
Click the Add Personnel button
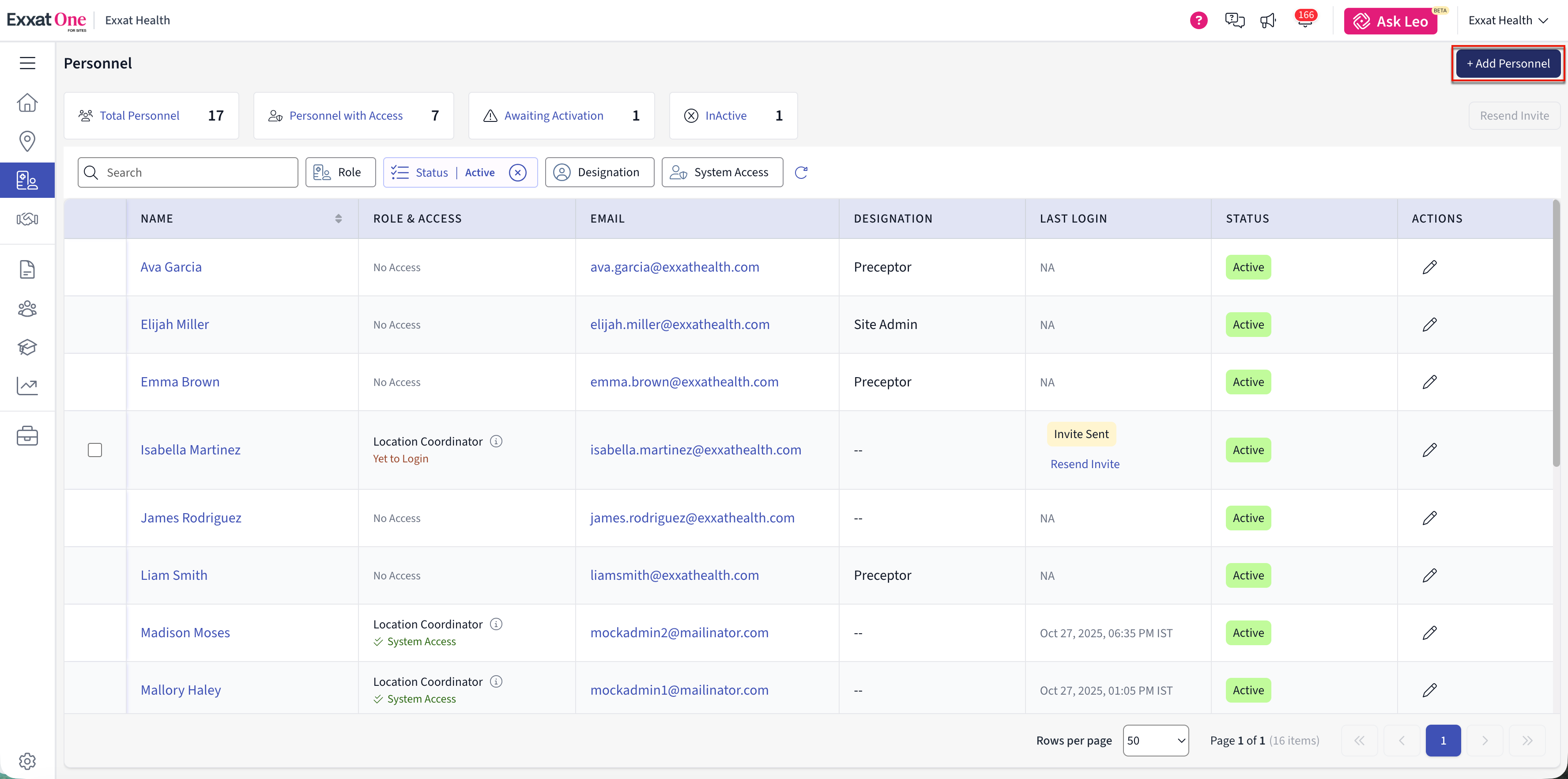(1508, 63)
